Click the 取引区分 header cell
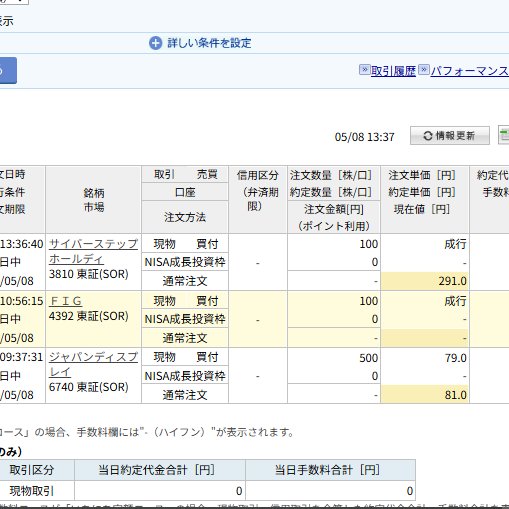This screenshot has height=509, width=509. [37, 470]
